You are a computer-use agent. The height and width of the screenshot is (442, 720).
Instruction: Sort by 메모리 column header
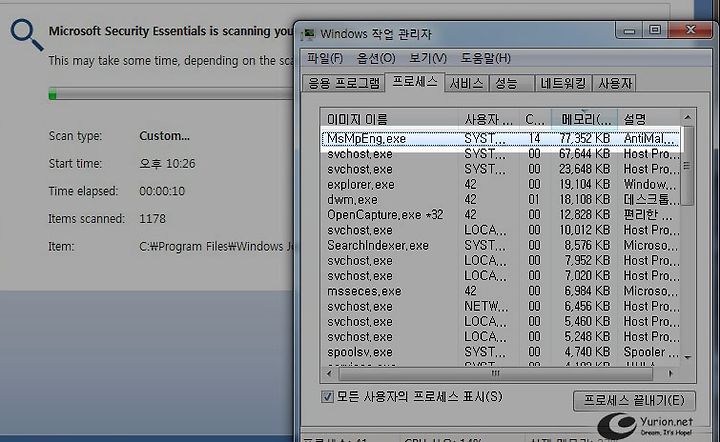[585, 119]
